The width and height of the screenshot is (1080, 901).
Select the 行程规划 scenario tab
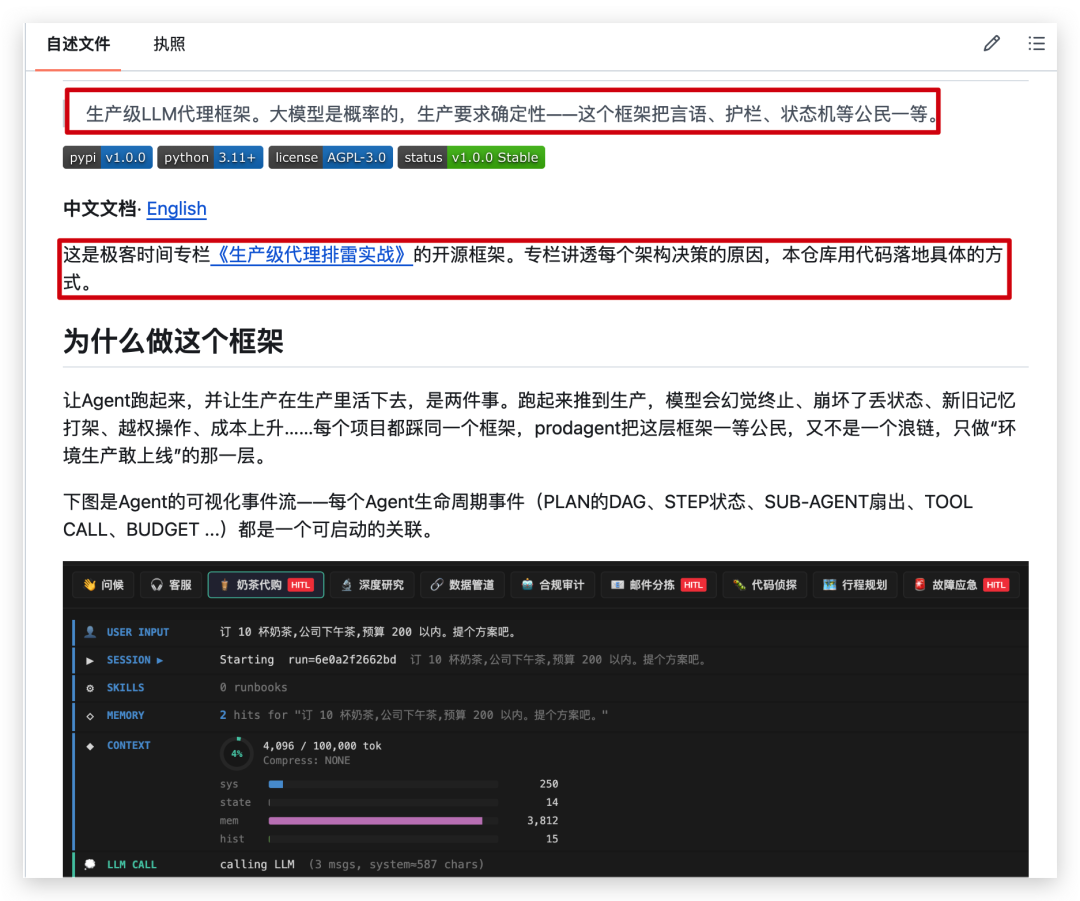point(855,585)
